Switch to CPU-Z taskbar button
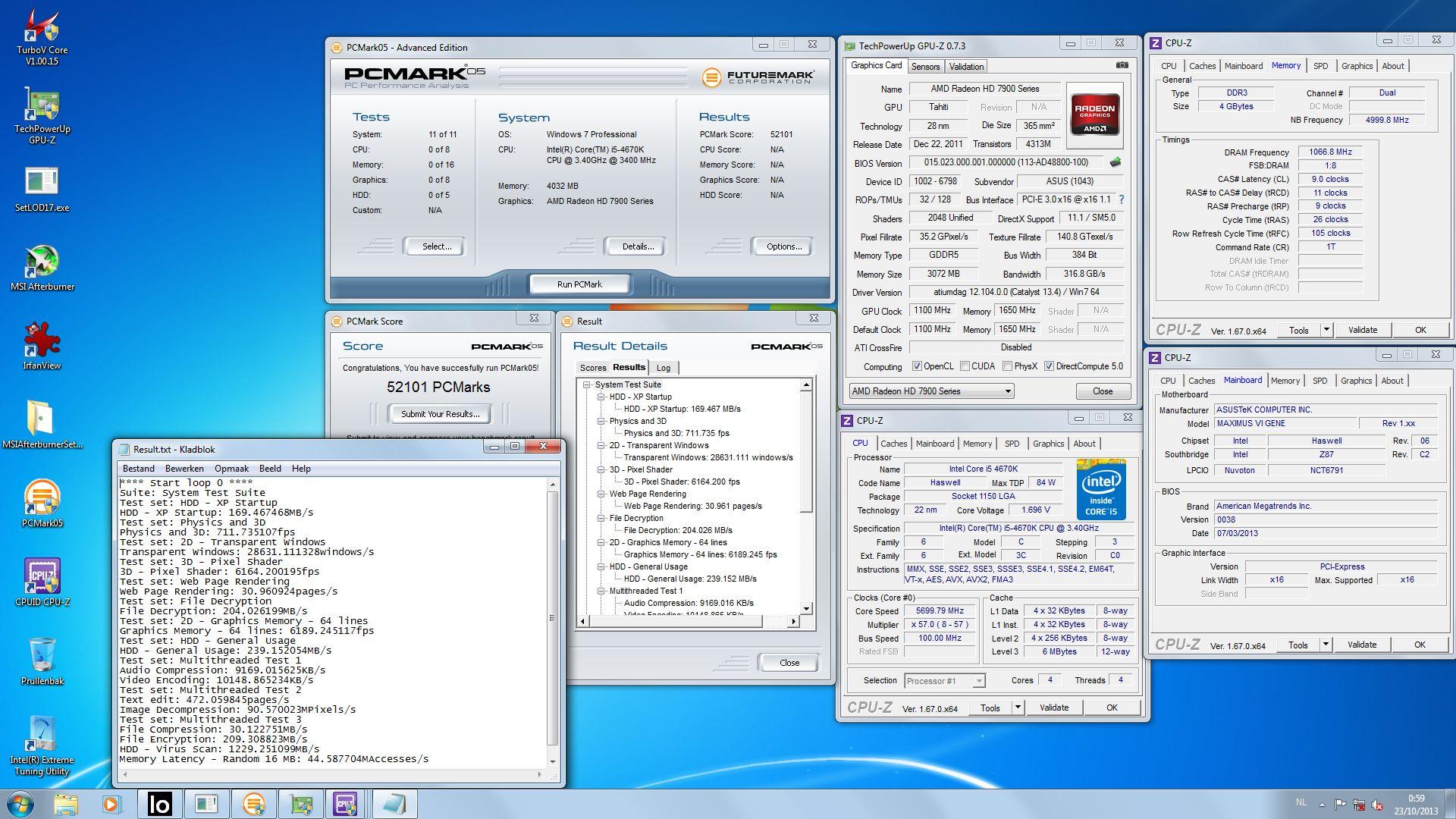 (345, 804)
